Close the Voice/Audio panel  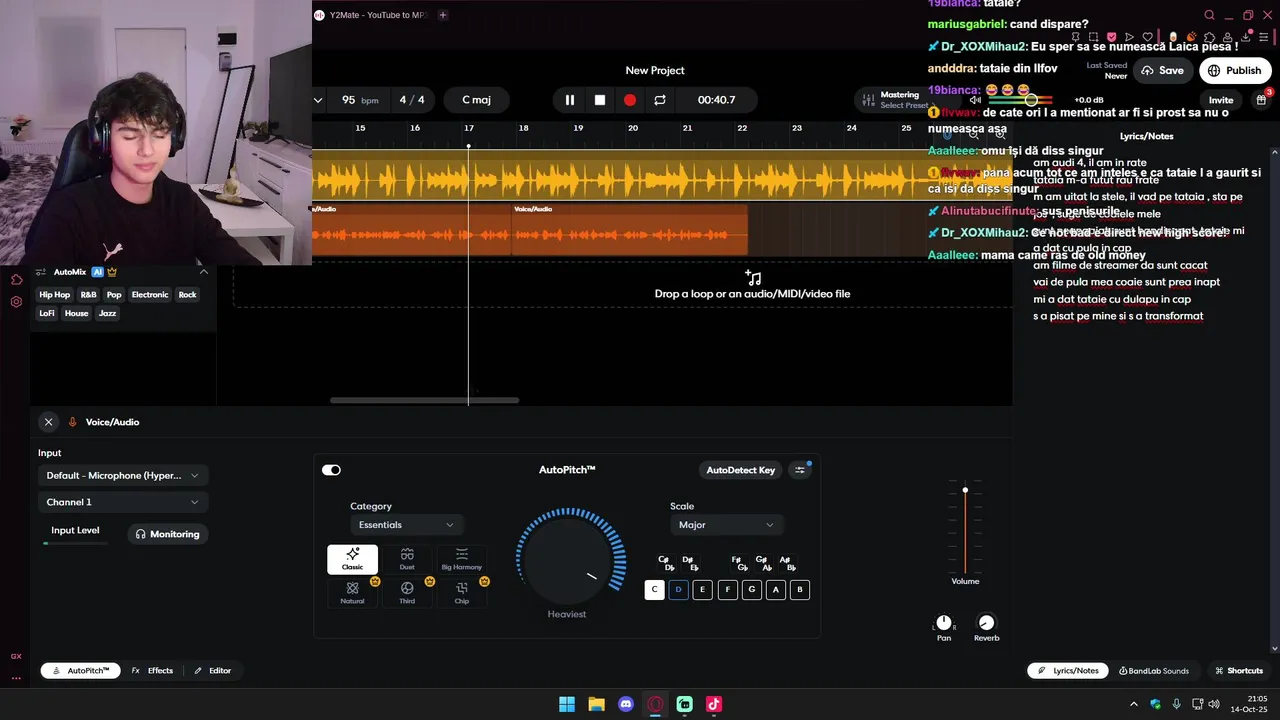[48, 422]
